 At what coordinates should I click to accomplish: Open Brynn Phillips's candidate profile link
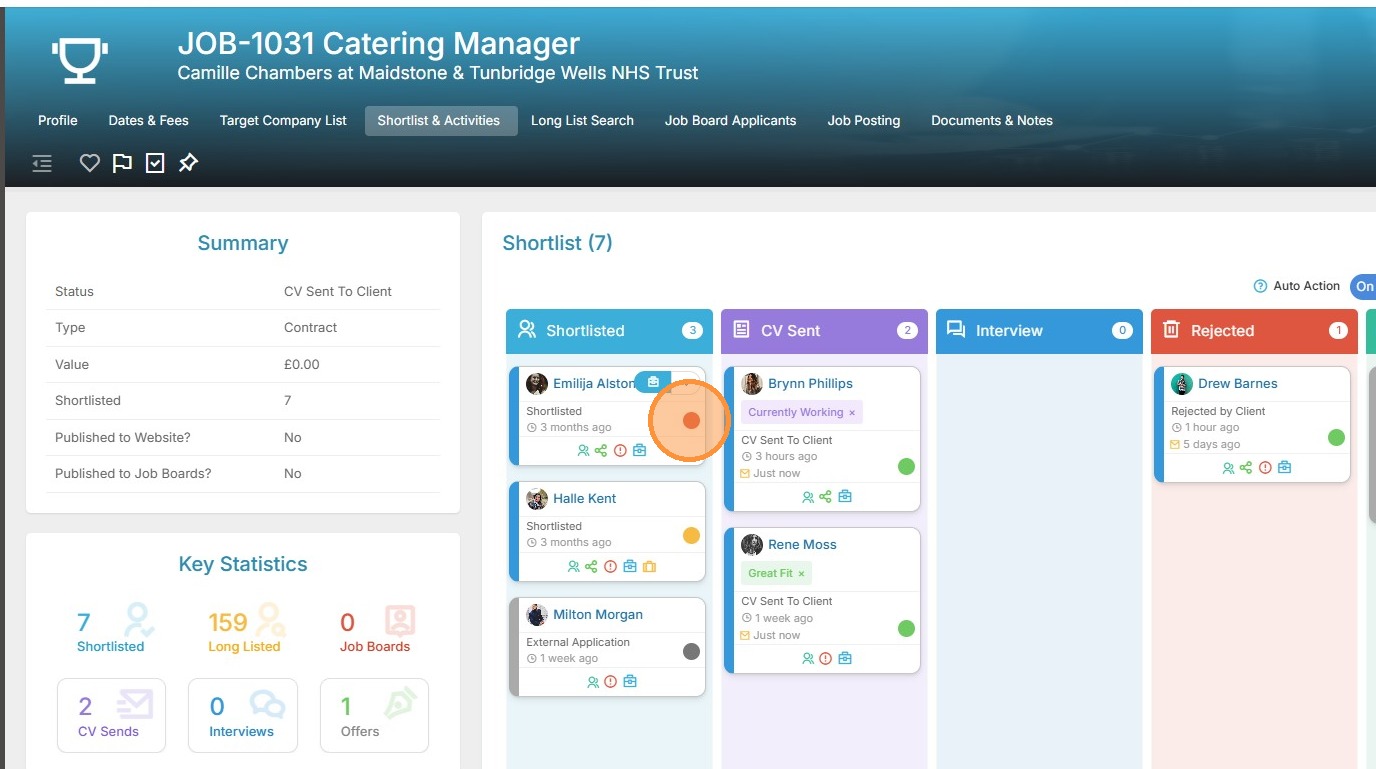point(810,384)
